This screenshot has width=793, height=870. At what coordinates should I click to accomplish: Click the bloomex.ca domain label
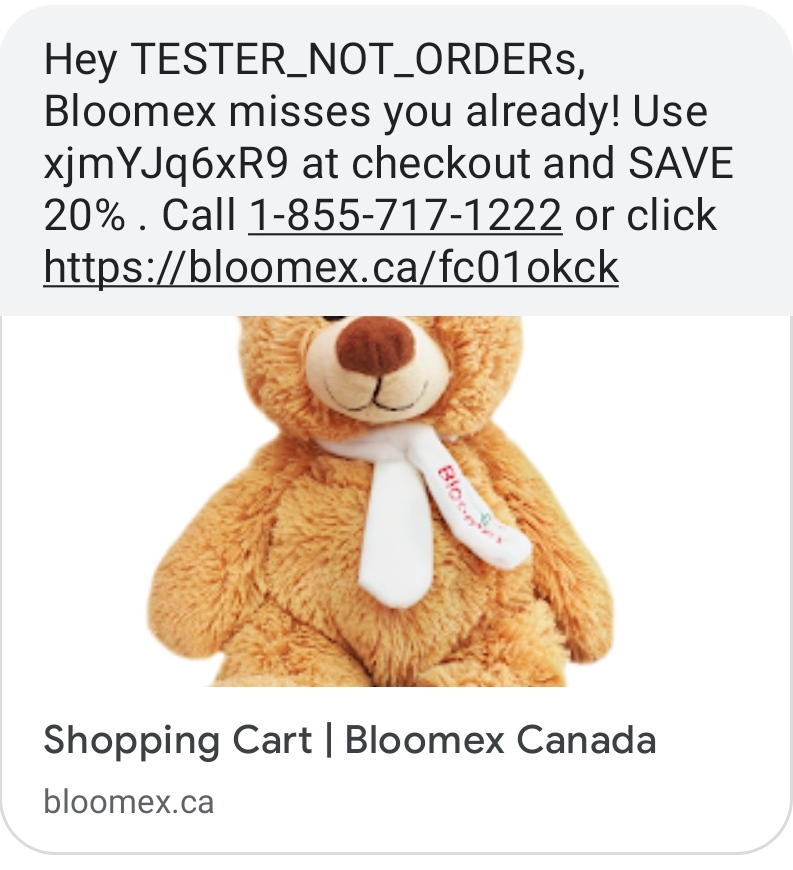(x=129, y=802)
